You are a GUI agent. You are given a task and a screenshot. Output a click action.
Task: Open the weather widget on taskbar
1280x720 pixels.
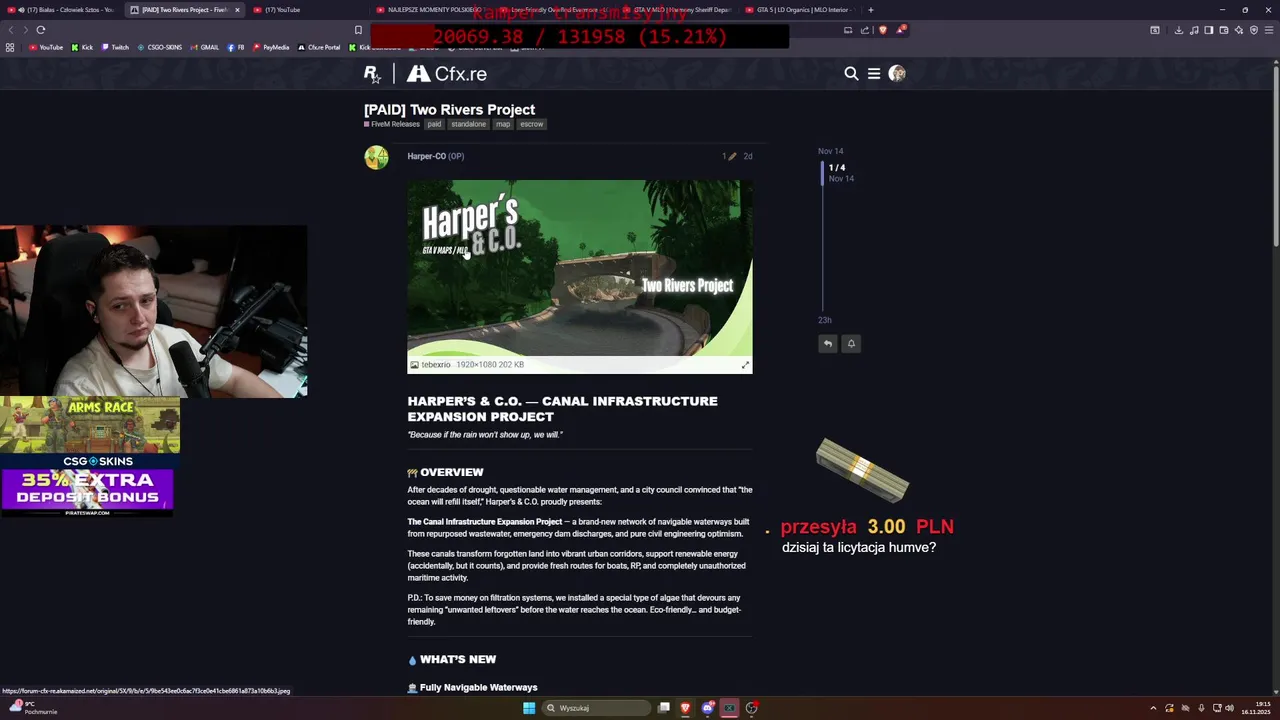tap(32, 707)
